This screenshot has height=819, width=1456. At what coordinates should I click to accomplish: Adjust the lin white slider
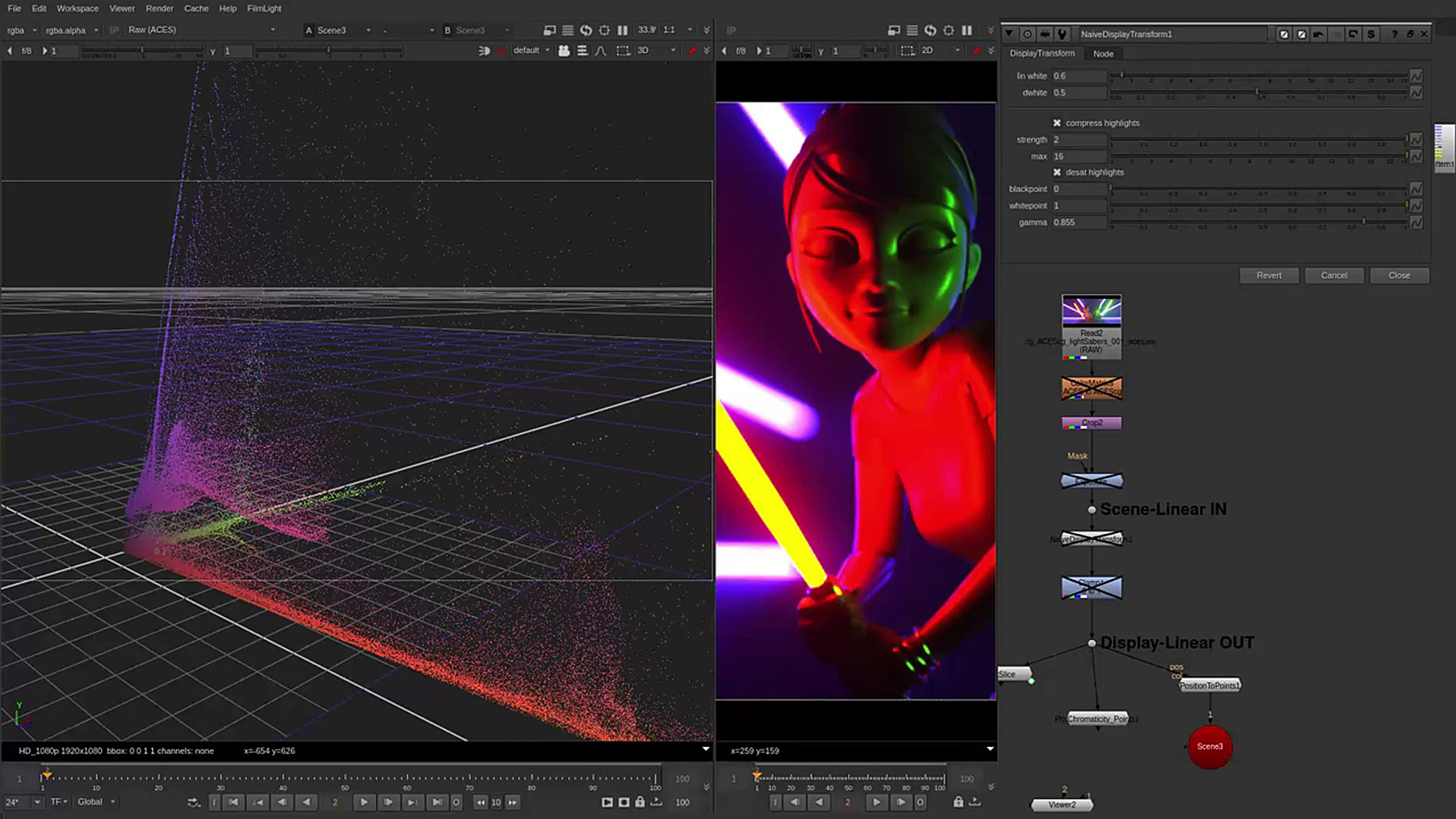[1259, 76]
